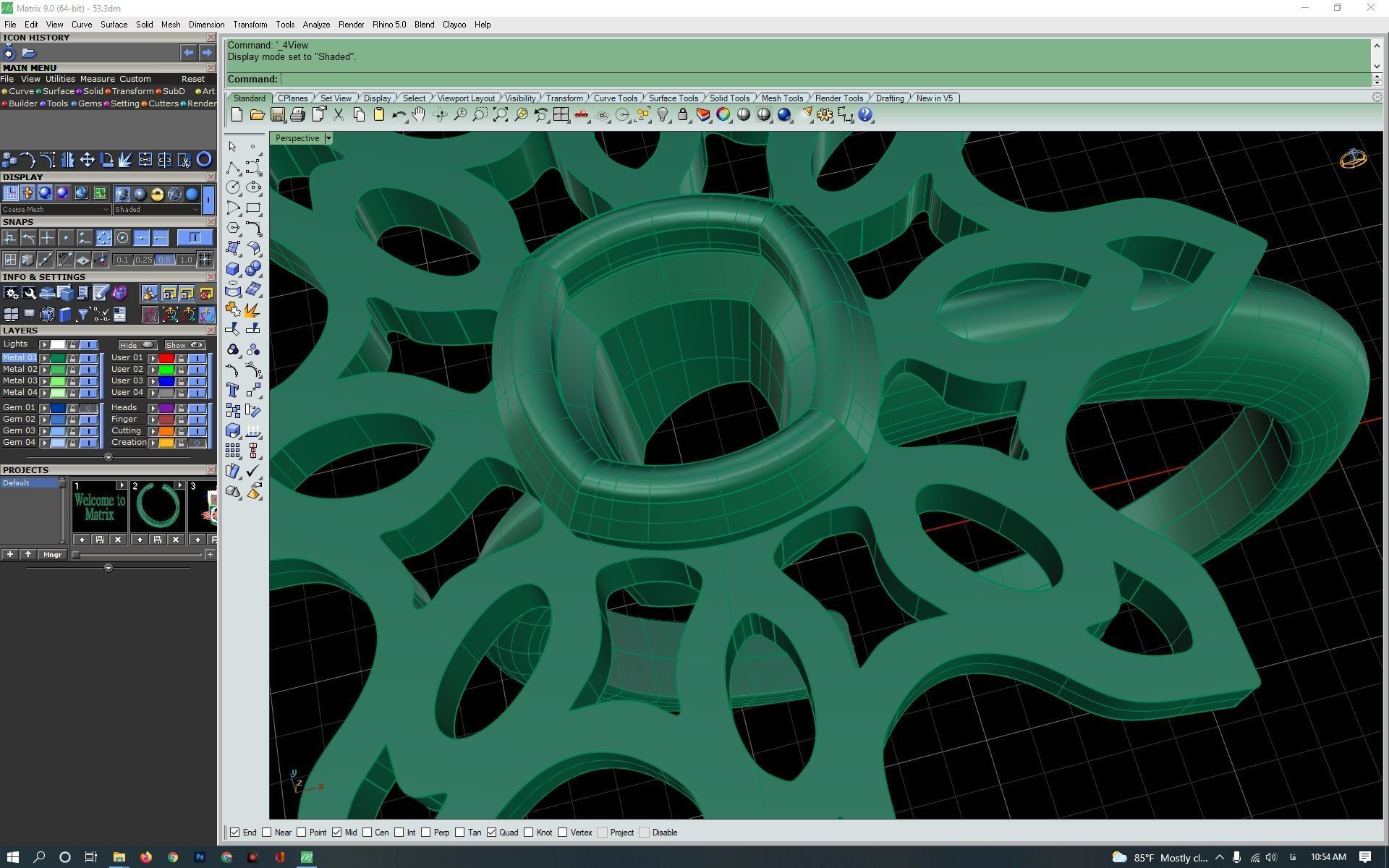Switch to the Curve Tools tab
The width and height of the screenshot is (1389, 868).
(616, 98)
